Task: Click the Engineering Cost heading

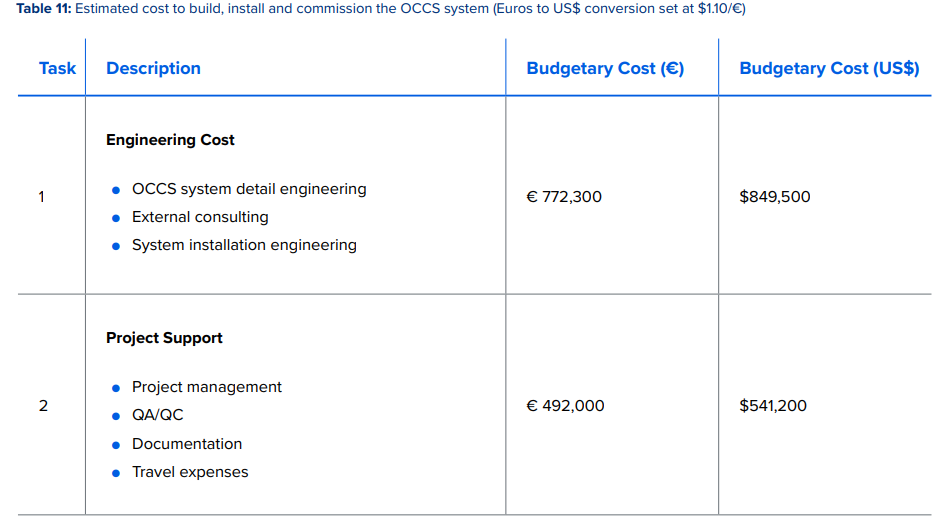Action: [x=170, y=140]
